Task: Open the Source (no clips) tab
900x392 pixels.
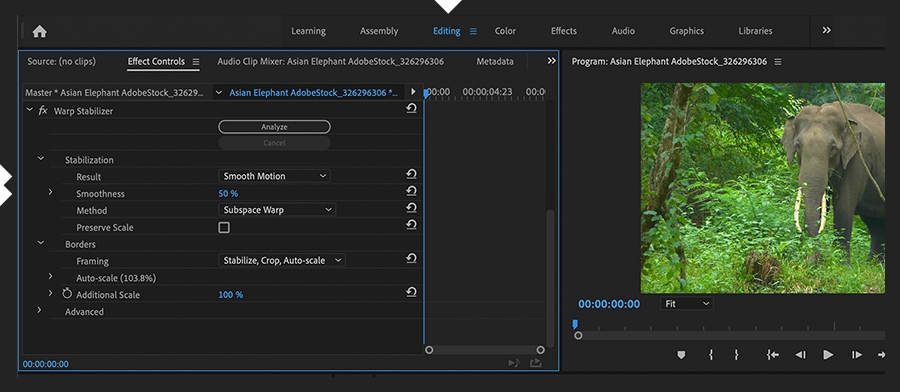Action: [x=61, y=61]
